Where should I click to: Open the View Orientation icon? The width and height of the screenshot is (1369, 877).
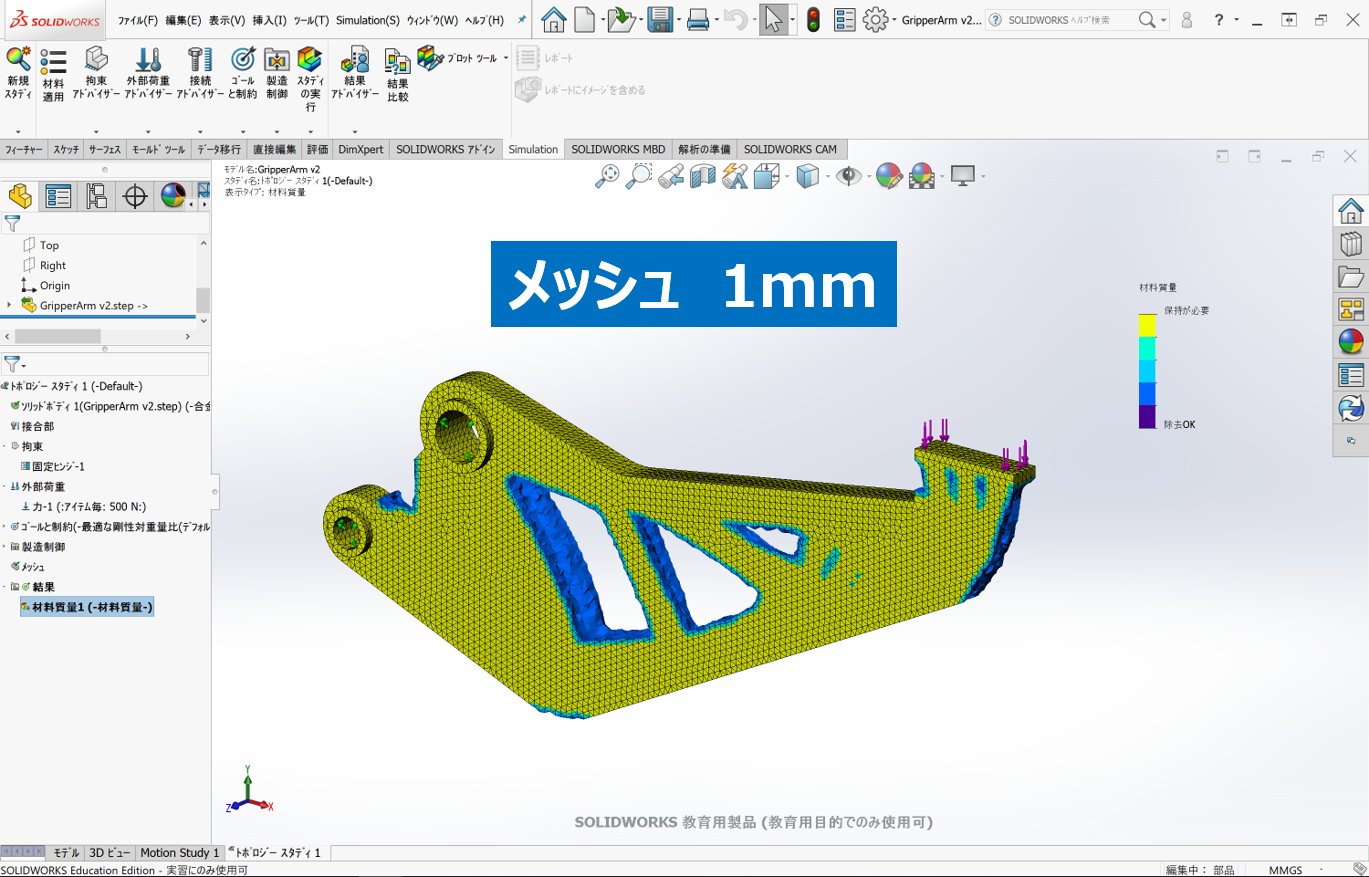point(767,176)
